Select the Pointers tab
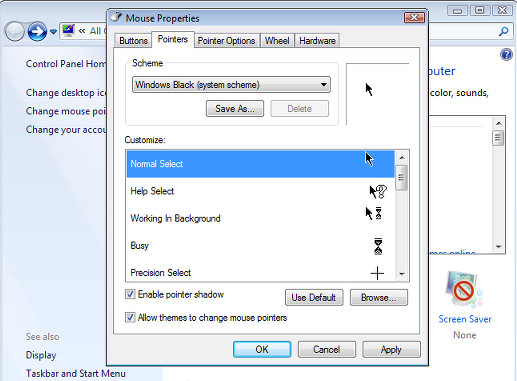This screenshot has width=517, height=381. point(173,39)
